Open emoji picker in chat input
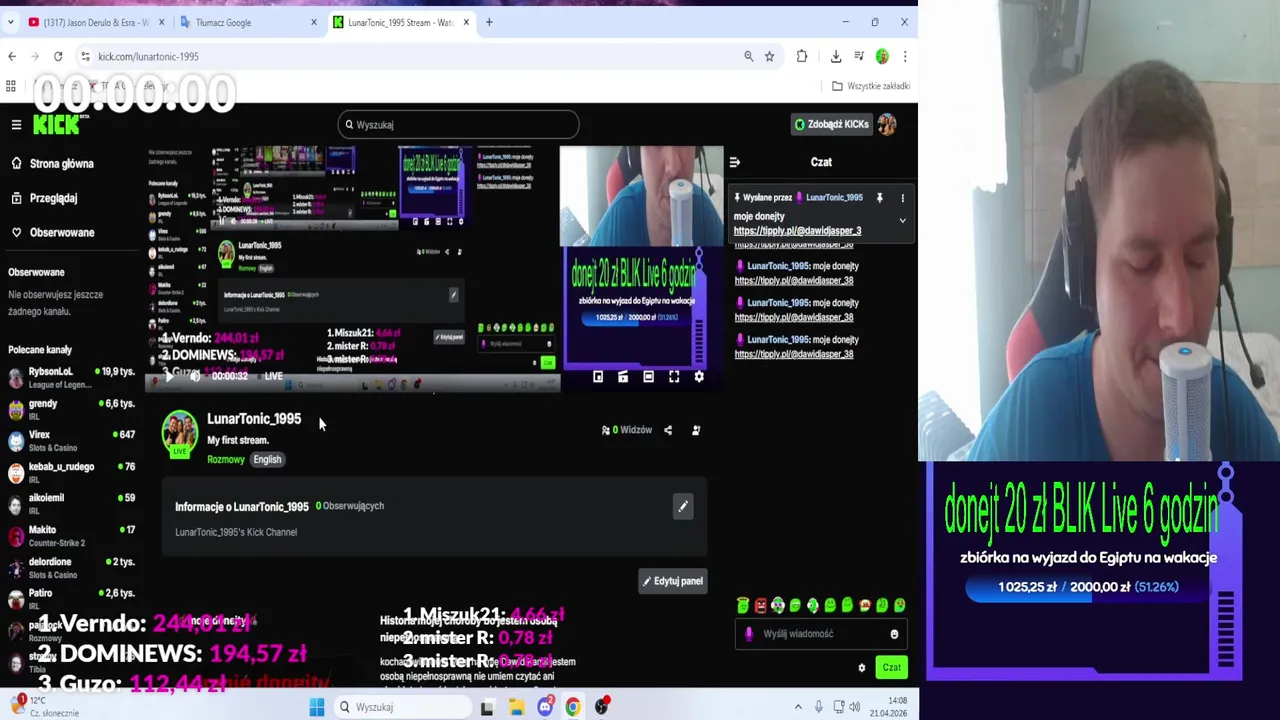This screenshot has width=1280, height=720. [894, 634]
